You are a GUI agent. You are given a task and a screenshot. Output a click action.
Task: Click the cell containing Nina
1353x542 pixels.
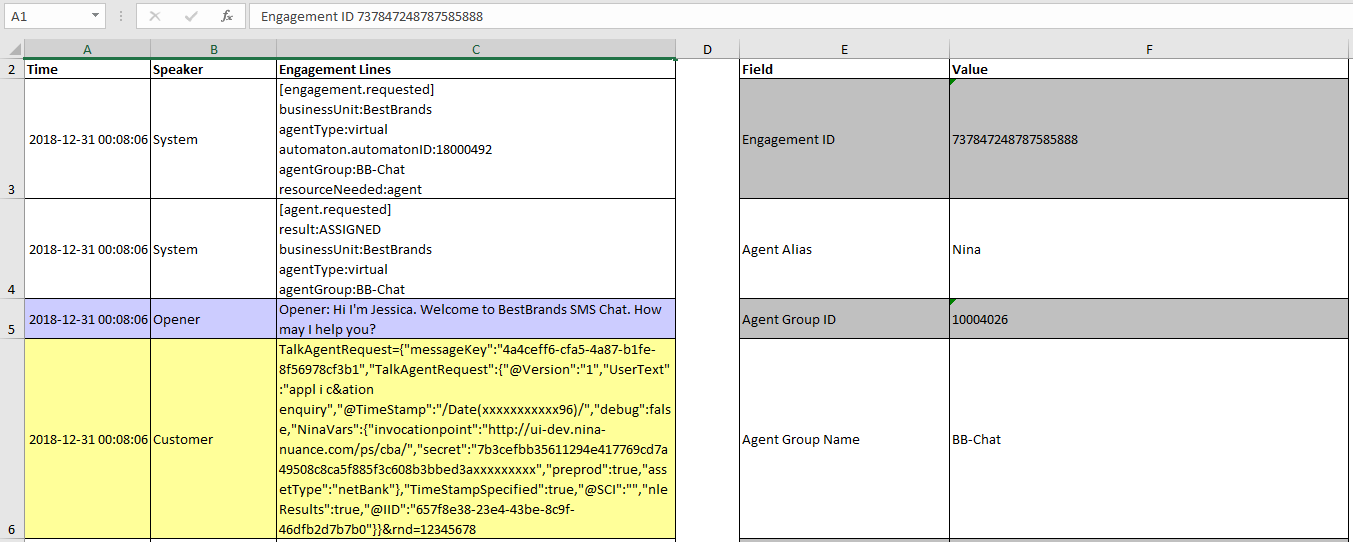pos(1149,250)
